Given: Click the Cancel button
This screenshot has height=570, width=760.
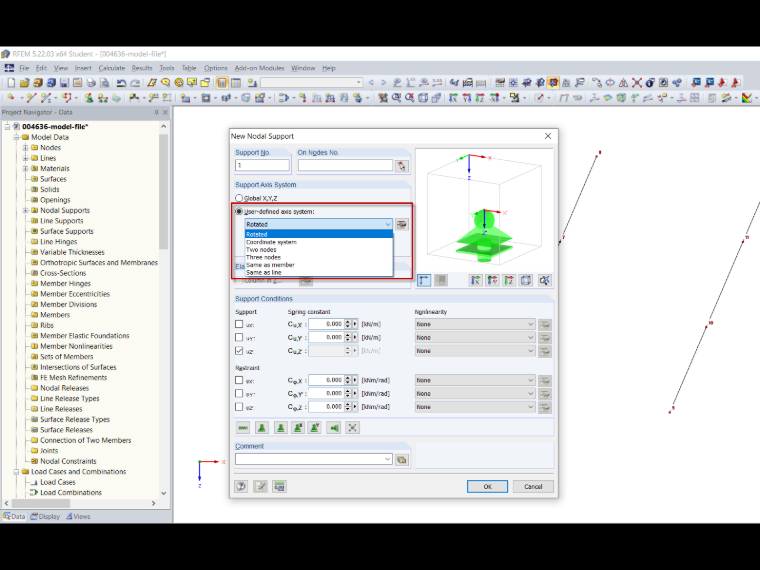Looking at the screenshot, I should click(x=533, y=487).
